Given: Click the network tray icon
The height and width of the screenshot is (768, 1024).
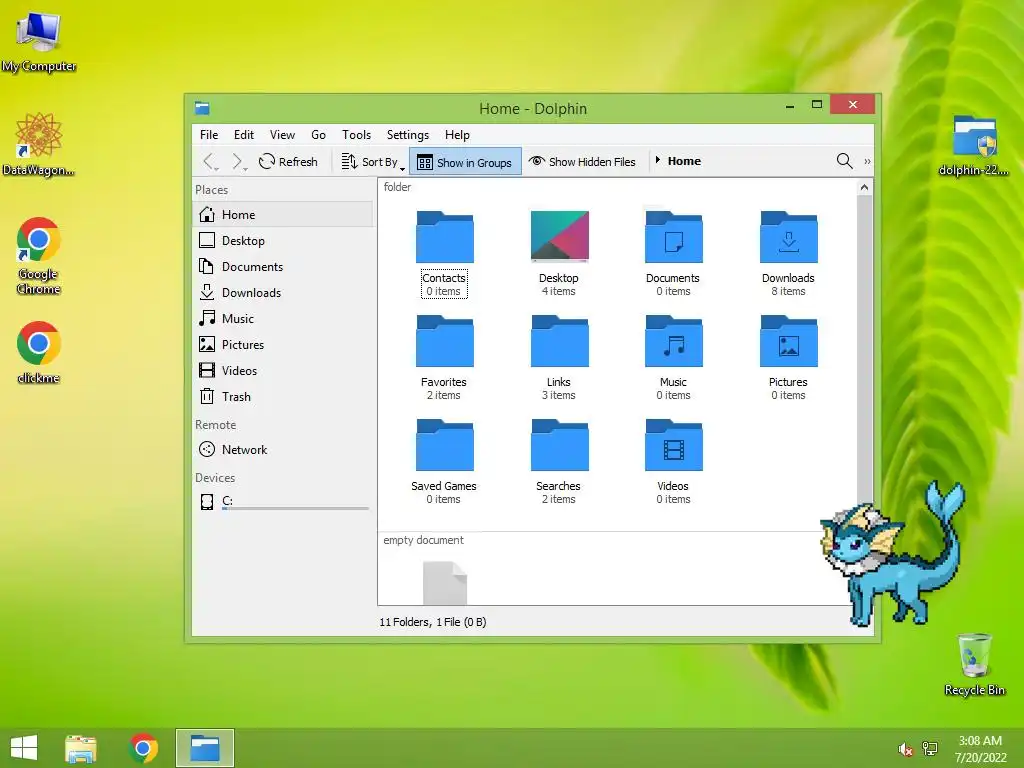Looking at the screenshot, I should click(930, 748).
